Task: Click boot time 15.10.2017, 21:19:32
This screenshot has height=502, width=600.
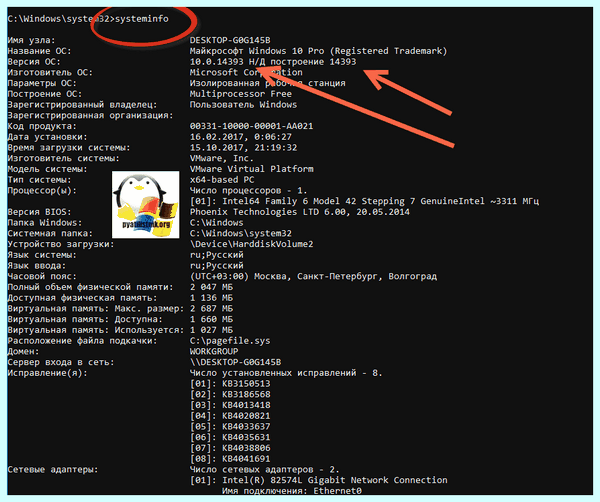Action: click(243, 147)
